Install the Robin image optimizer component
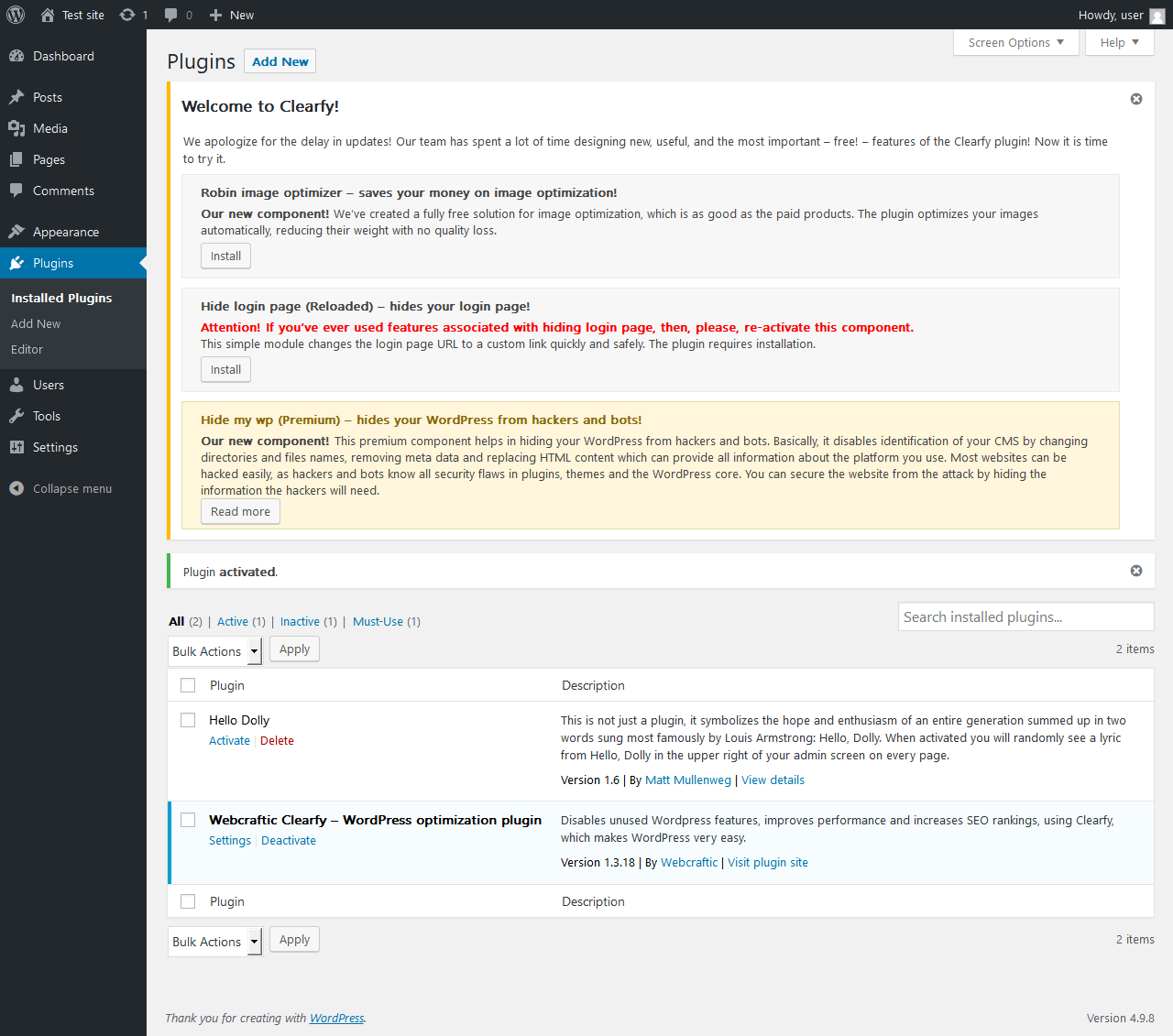The height and width of the screenshot is (1036, 1173). (x=225, y=256)
